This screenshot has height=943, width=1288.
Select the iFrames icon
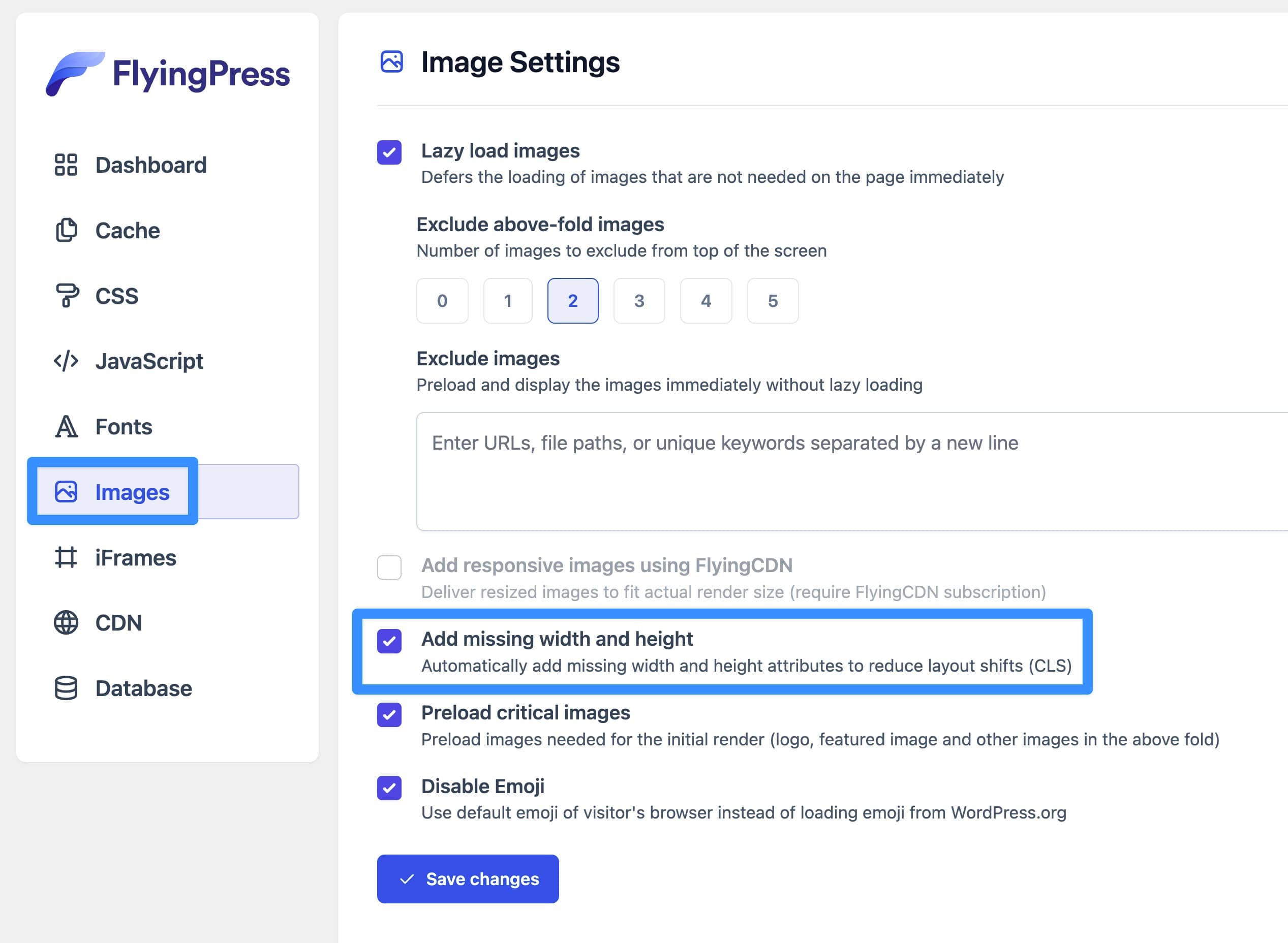click(x=66, y=558)
